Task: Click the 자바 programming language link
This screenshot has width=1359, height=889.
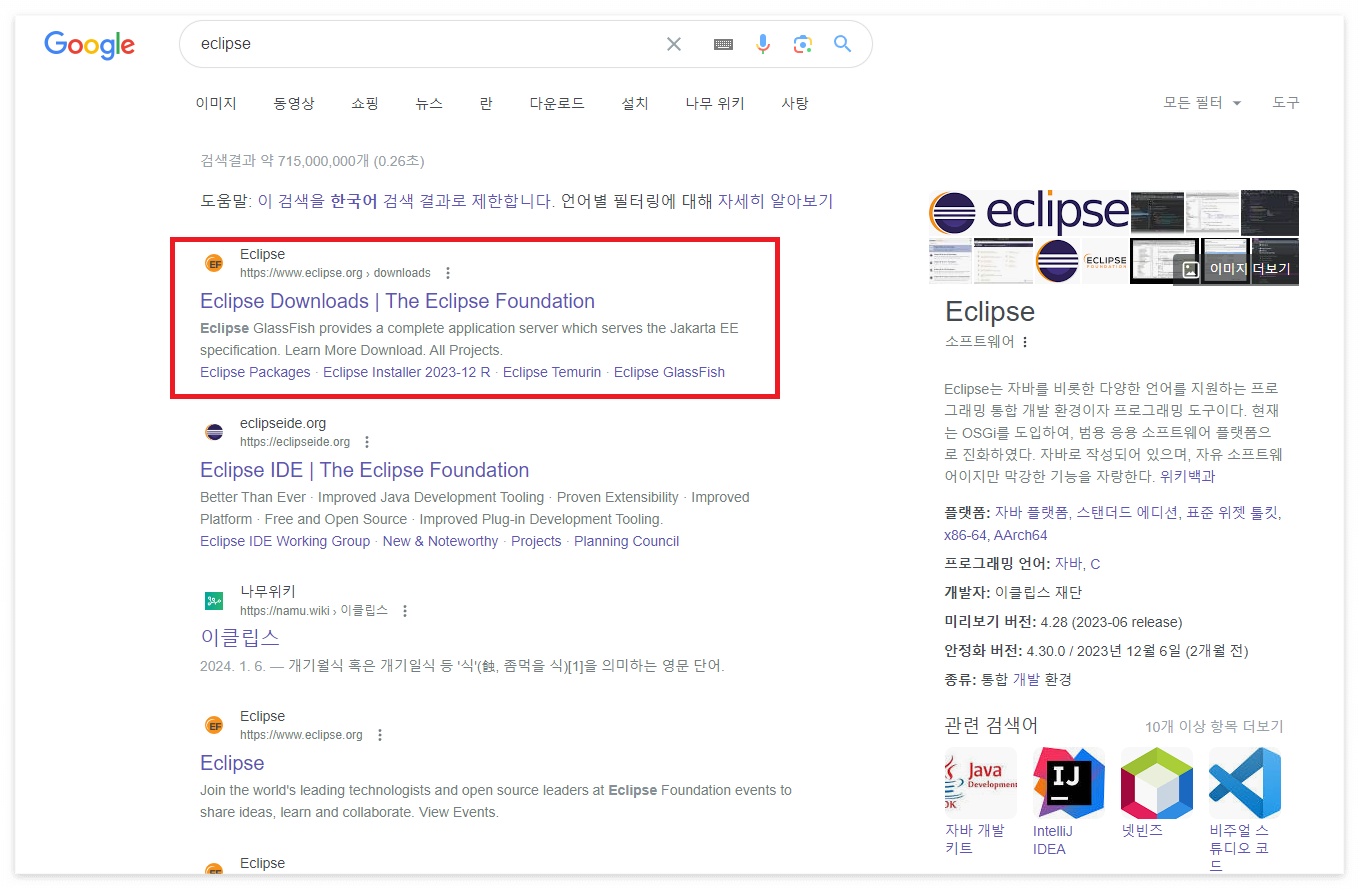Action: pos(1068,564)
